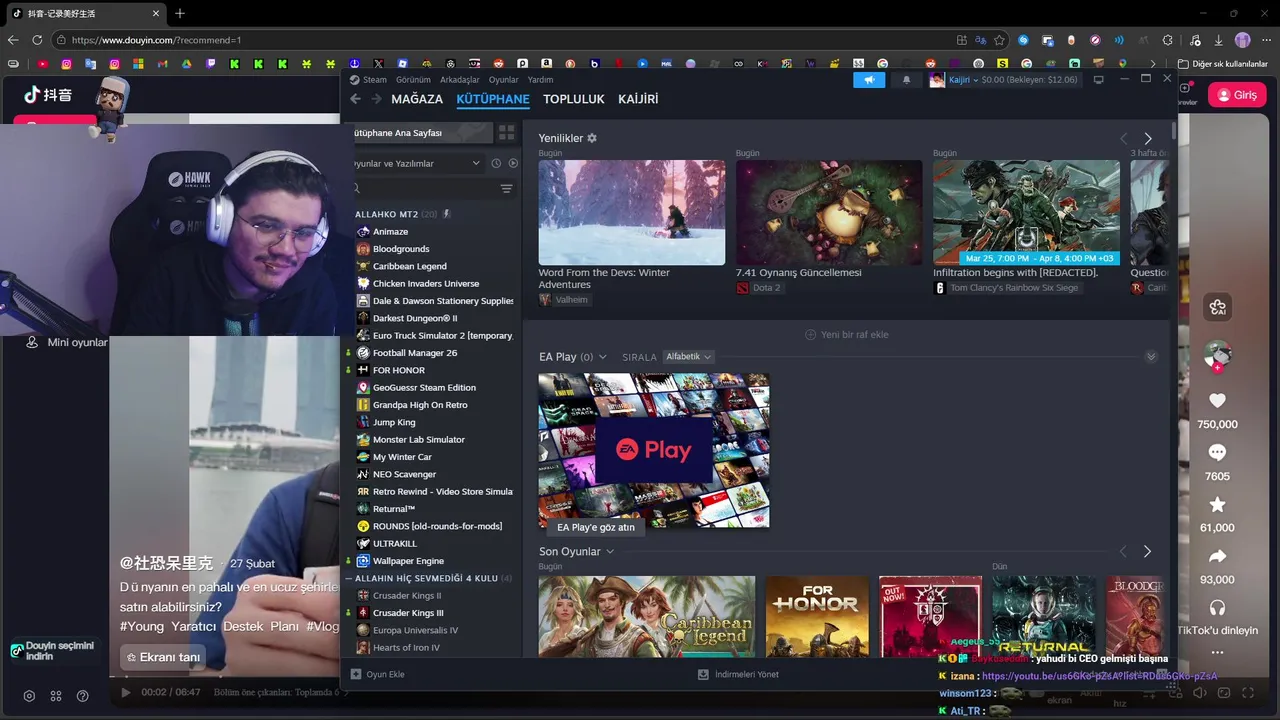This screenshot has height=720, width=1280.
Task: Click the Kaijiri profile avatar
Action: 937,80
